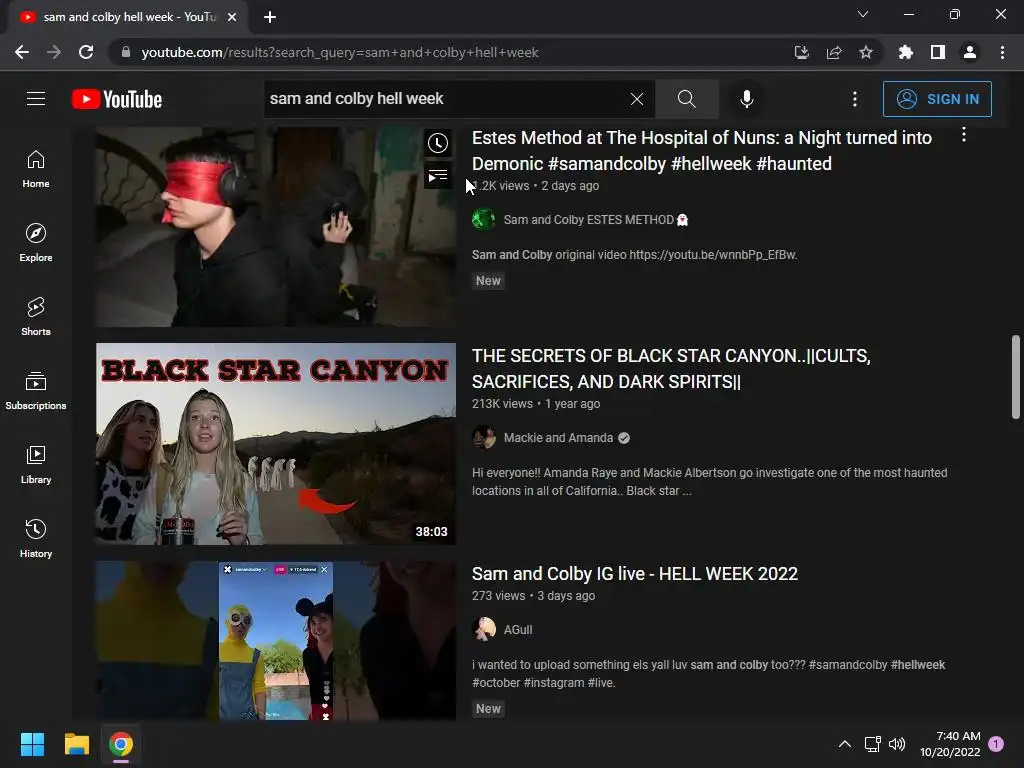Reload the page
The image size is (1024, 768).
pos(86,52)
